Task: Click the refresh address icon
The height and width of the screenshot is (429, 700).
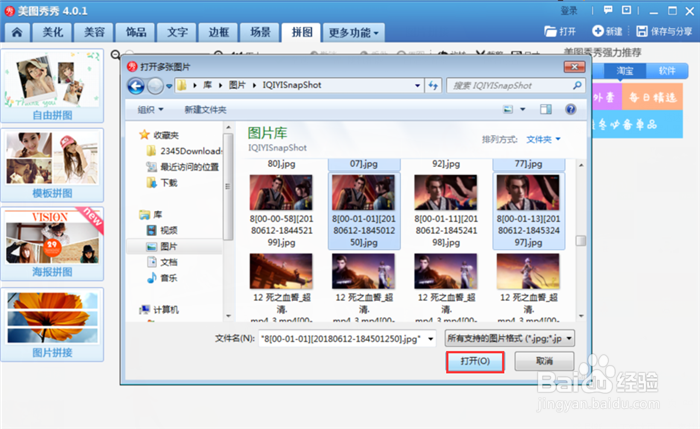Action: 433,85
